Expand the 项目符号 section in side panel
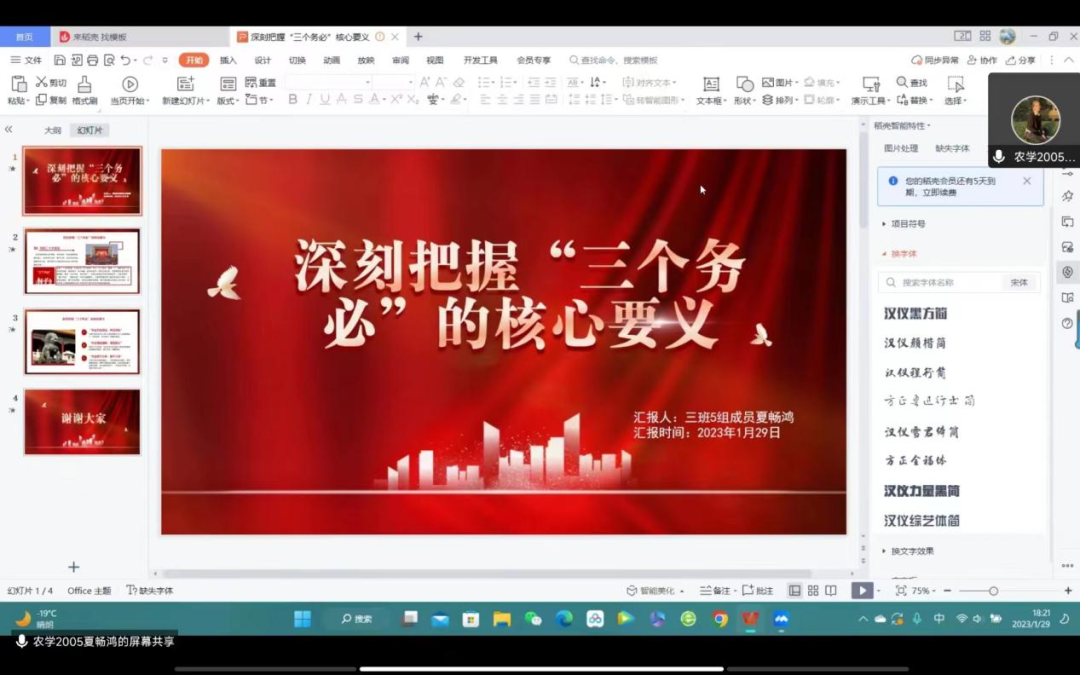 [x=907, y=224]
